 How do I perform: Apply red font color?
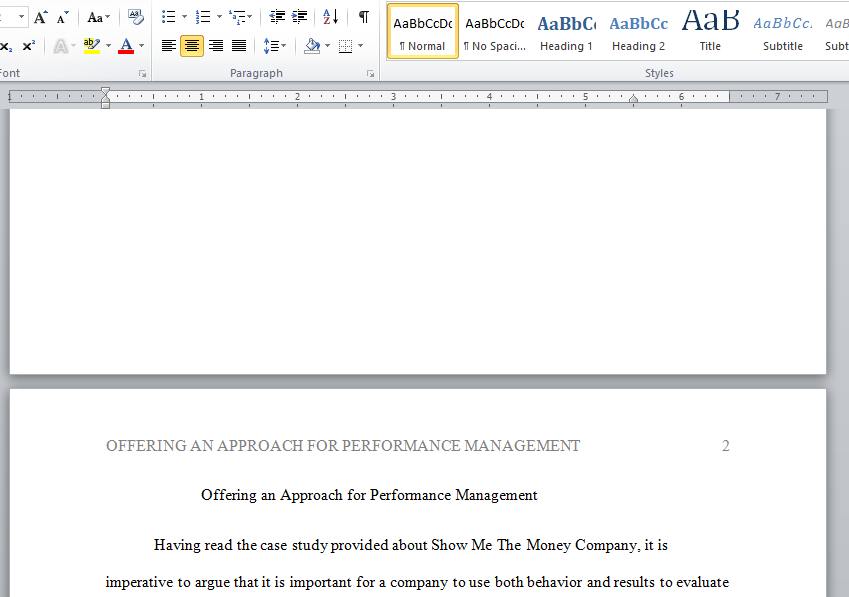coord(126,46)
